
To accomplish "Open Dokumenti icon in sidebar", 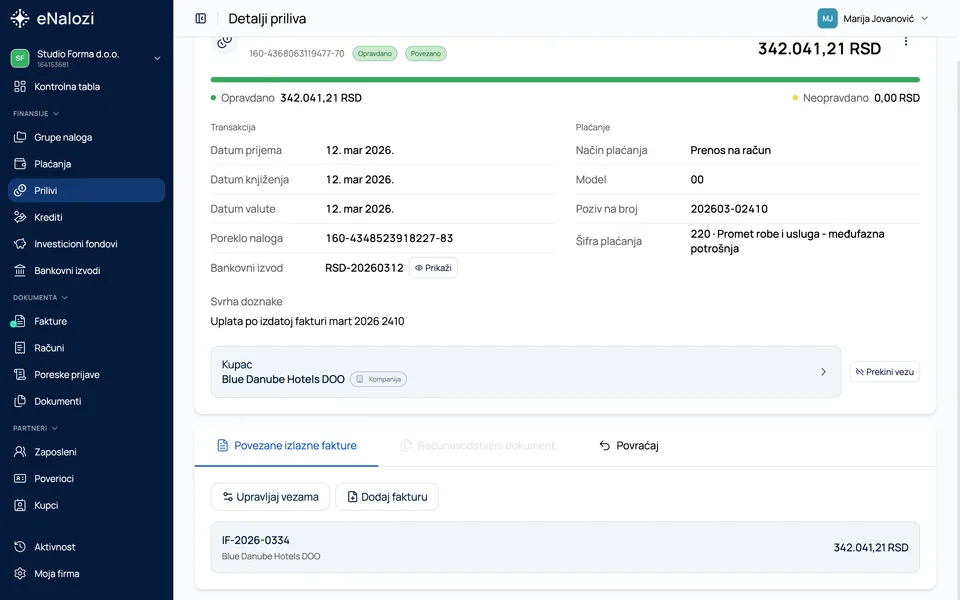I will (x=20, y=401).
